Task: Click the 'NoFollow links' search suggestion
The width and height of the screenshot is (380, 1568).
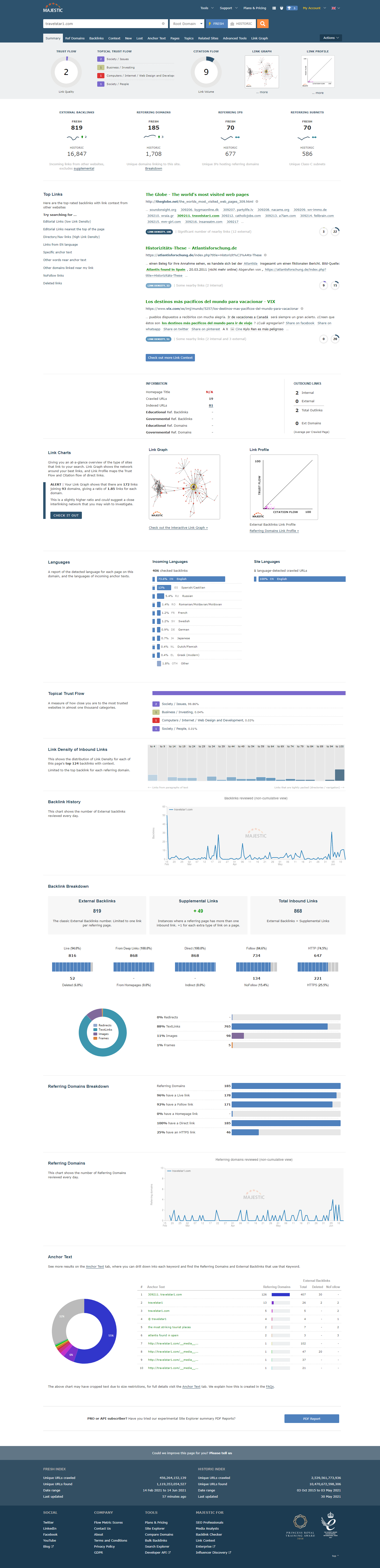Action: pos(54,276)
